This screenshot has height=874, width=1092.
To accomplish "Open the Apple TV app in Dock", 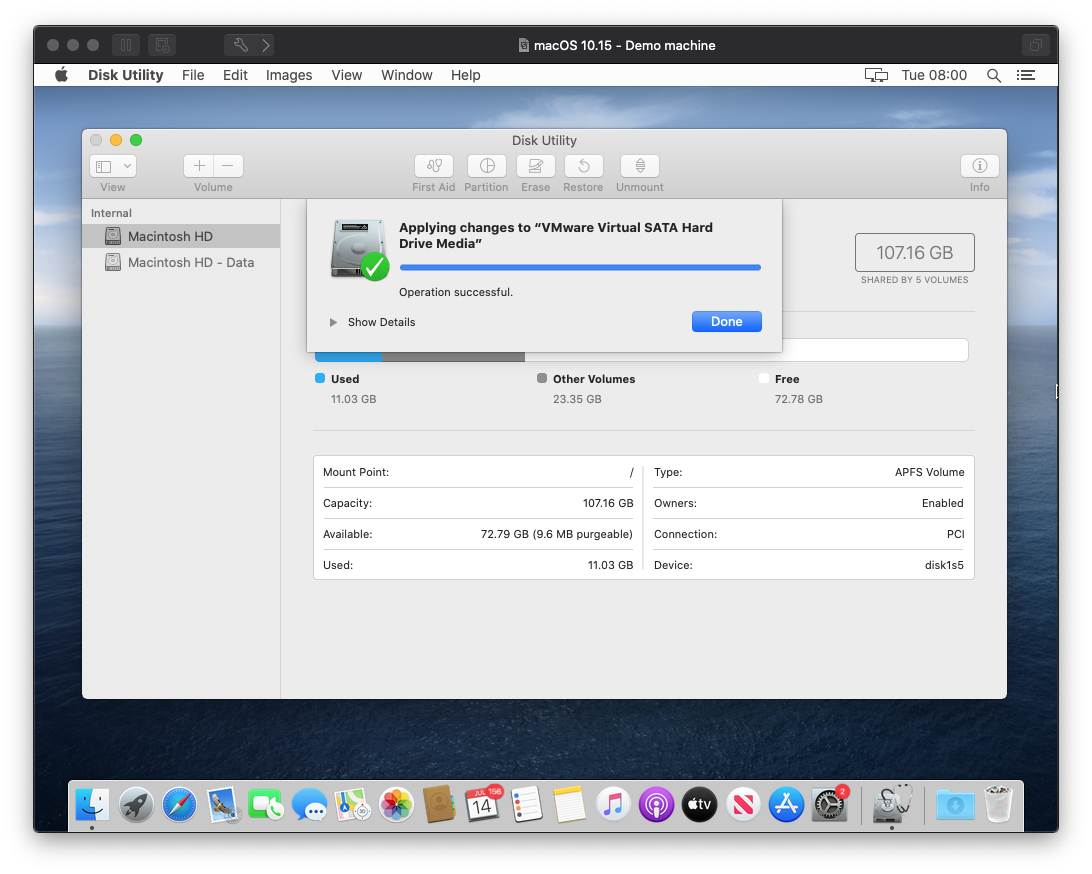I will (700, 805).
